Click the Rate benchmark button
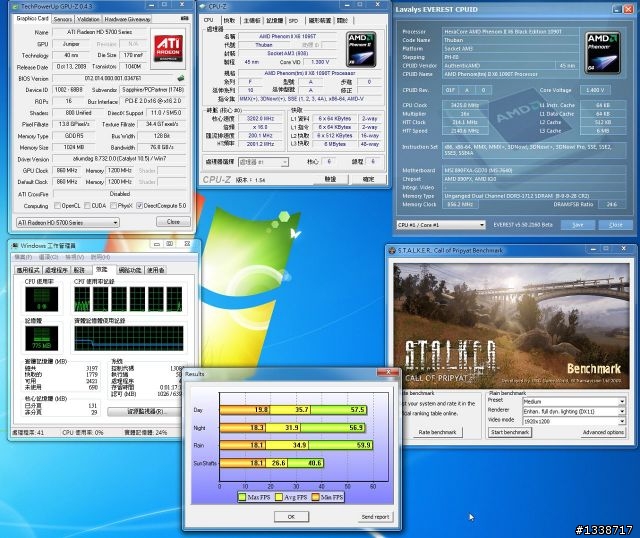 pos(437,432)
